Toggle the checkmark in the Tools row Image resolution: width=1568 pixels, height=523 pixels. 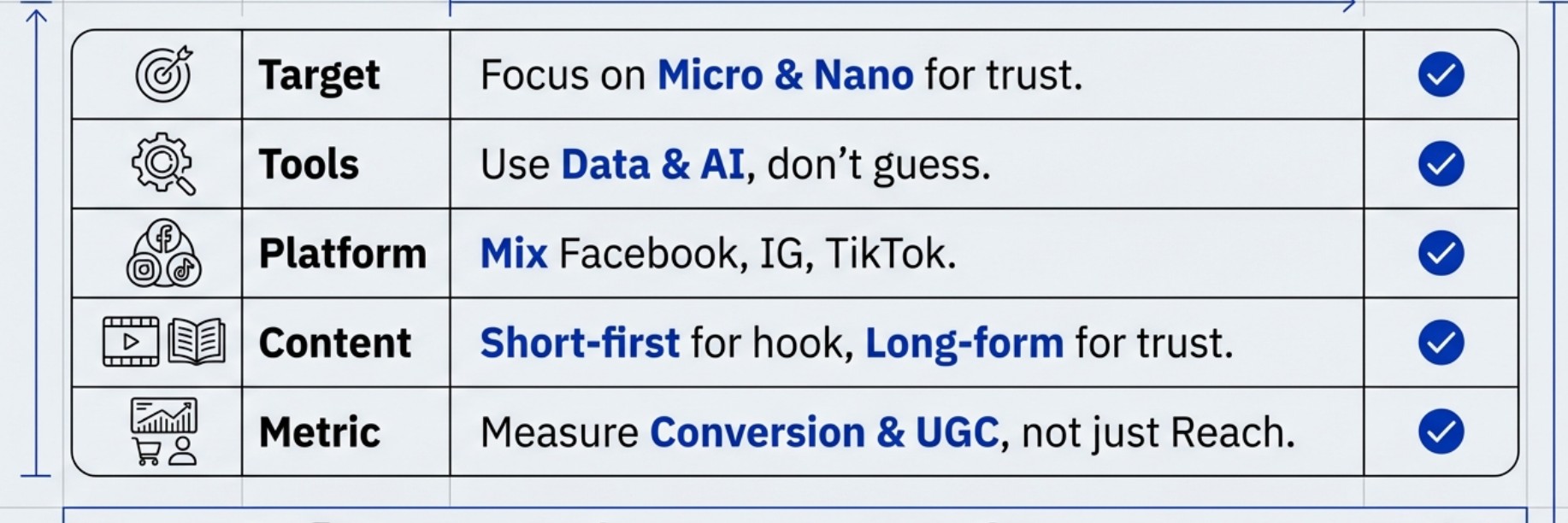(x=1441, y=163)
